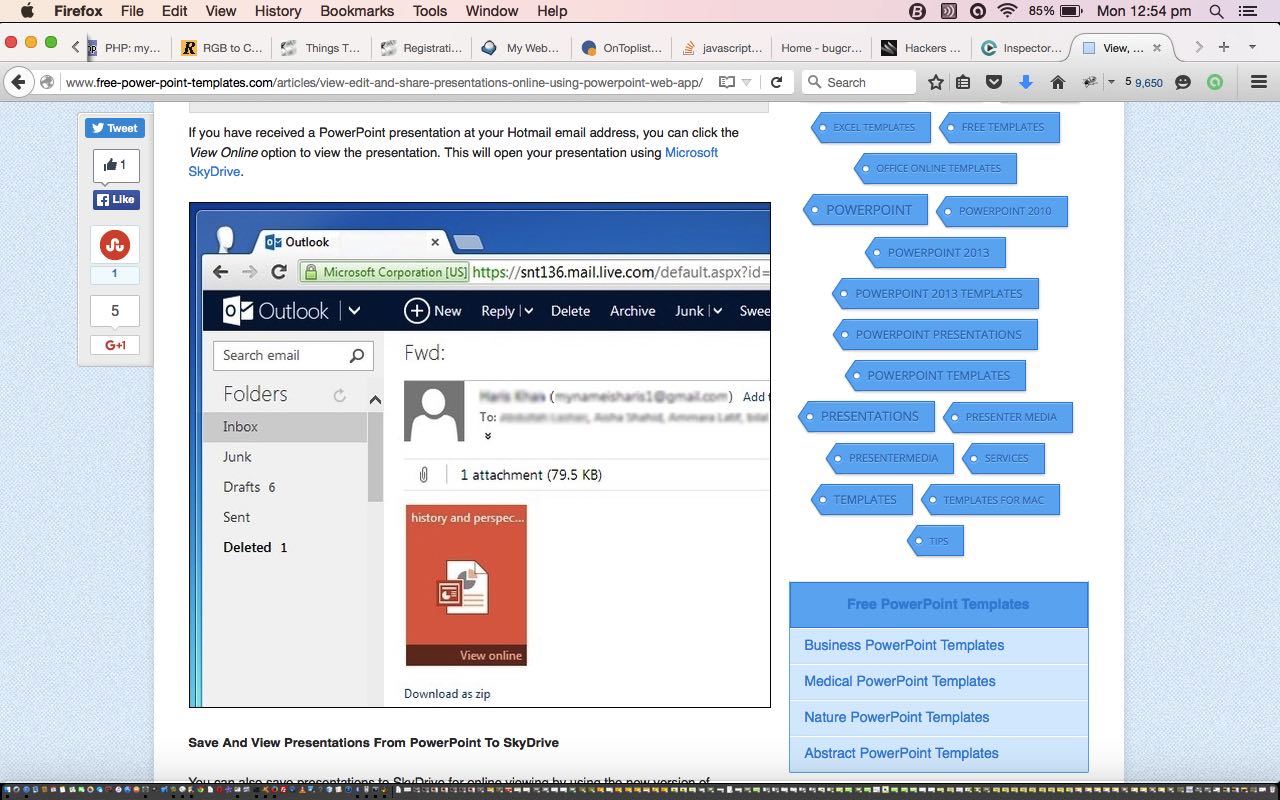Open the Bookmarks menu
The image size is (1280, 800).
click(355, 11)
